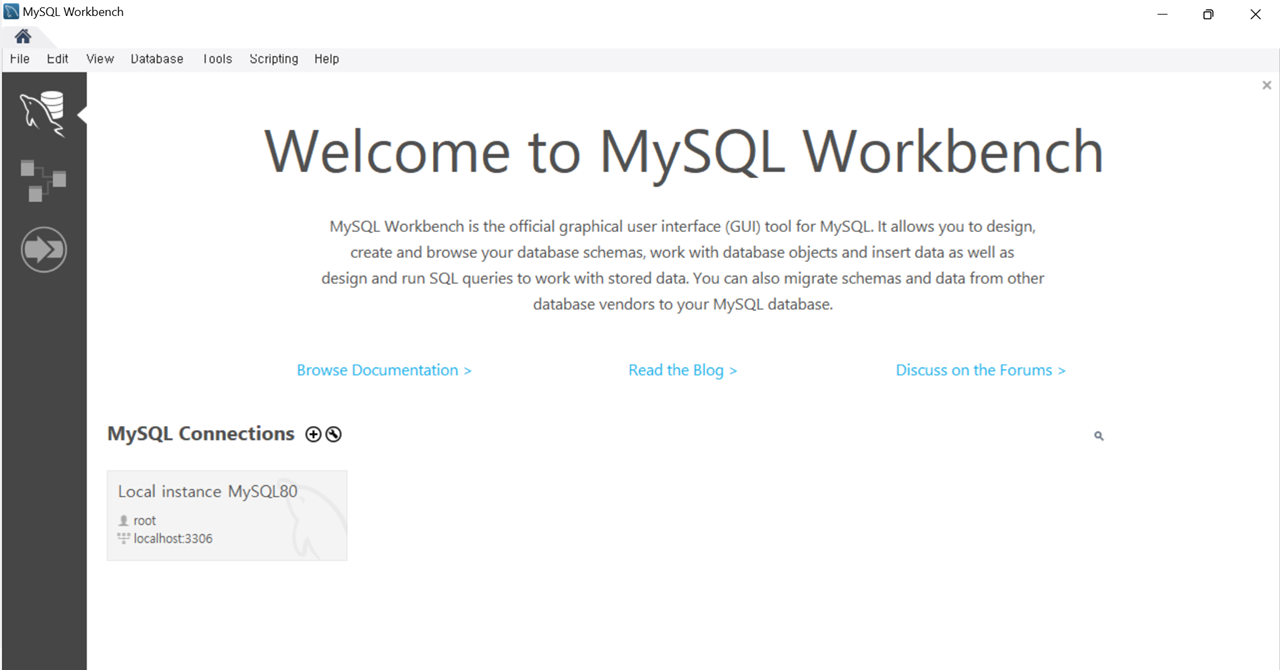Open the Home tab icon
1280x670 pixels.
[23, 37]
